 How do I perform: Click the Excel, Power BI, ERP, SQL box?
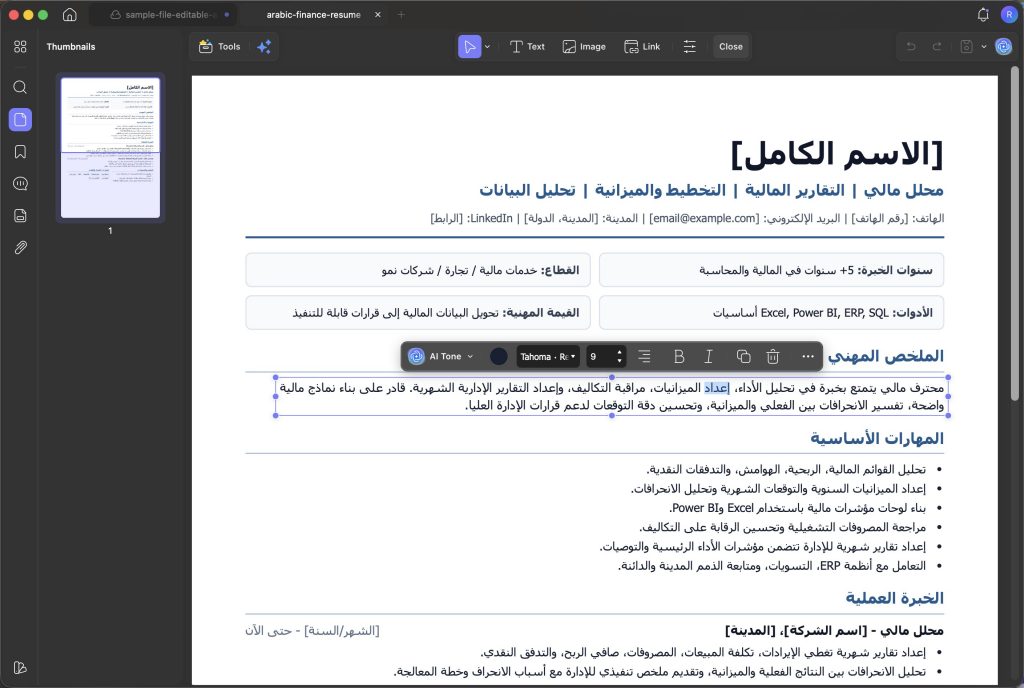coord(771,313)
